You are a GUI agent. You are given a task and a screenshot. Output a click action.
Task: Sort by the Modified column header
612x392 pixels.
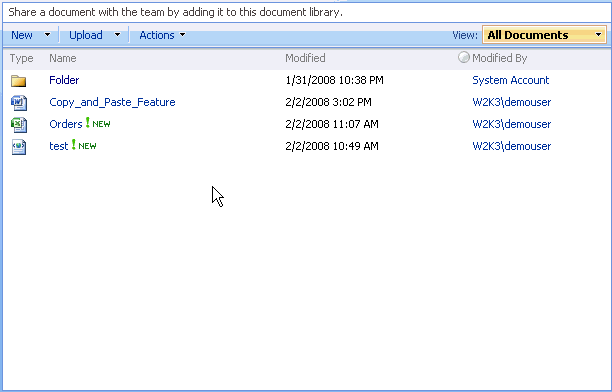305,58
